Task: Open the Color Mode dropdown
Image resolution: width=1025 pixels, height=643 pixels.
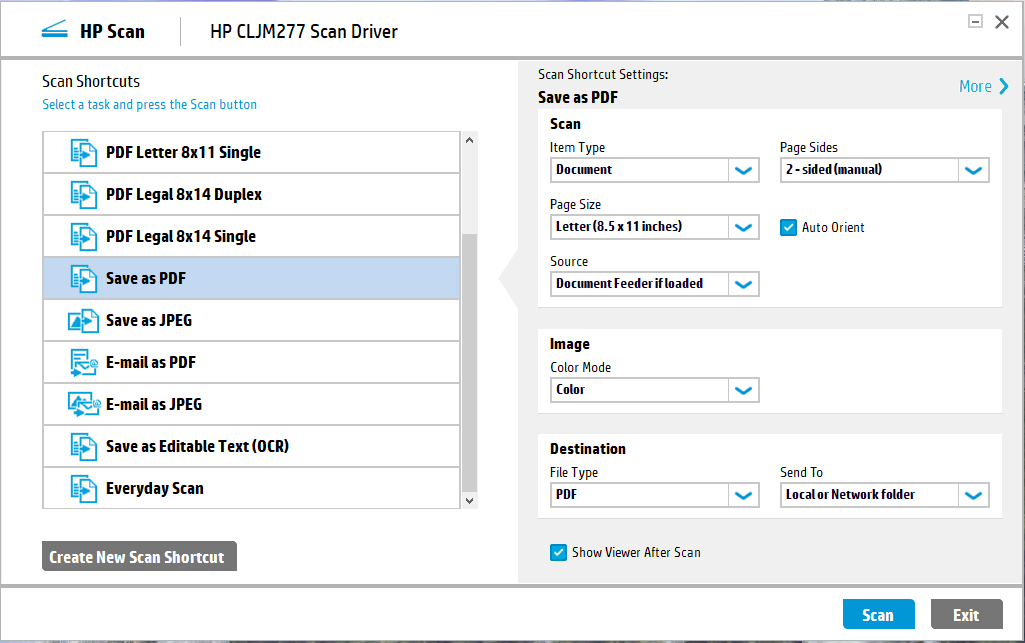Action: 743,390
